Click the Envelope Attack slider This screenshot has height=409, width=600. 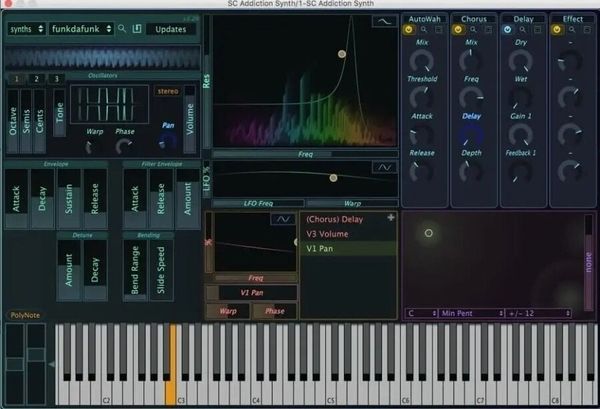16,199
